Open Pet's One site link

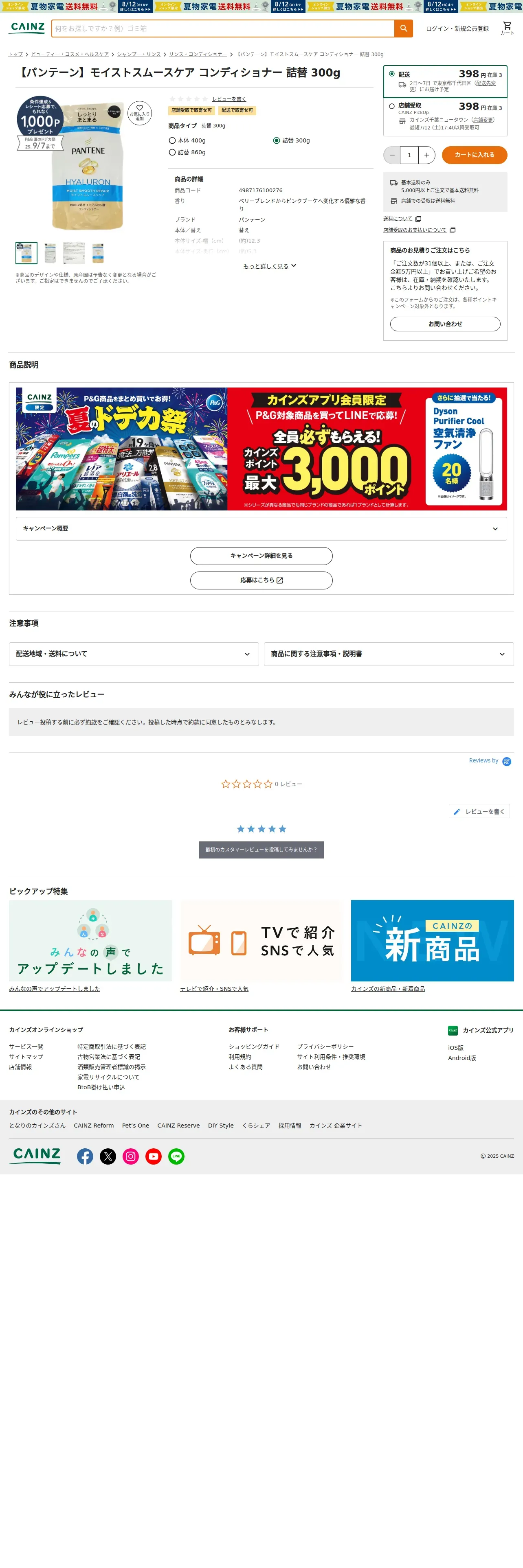(x=136, y=1126)
